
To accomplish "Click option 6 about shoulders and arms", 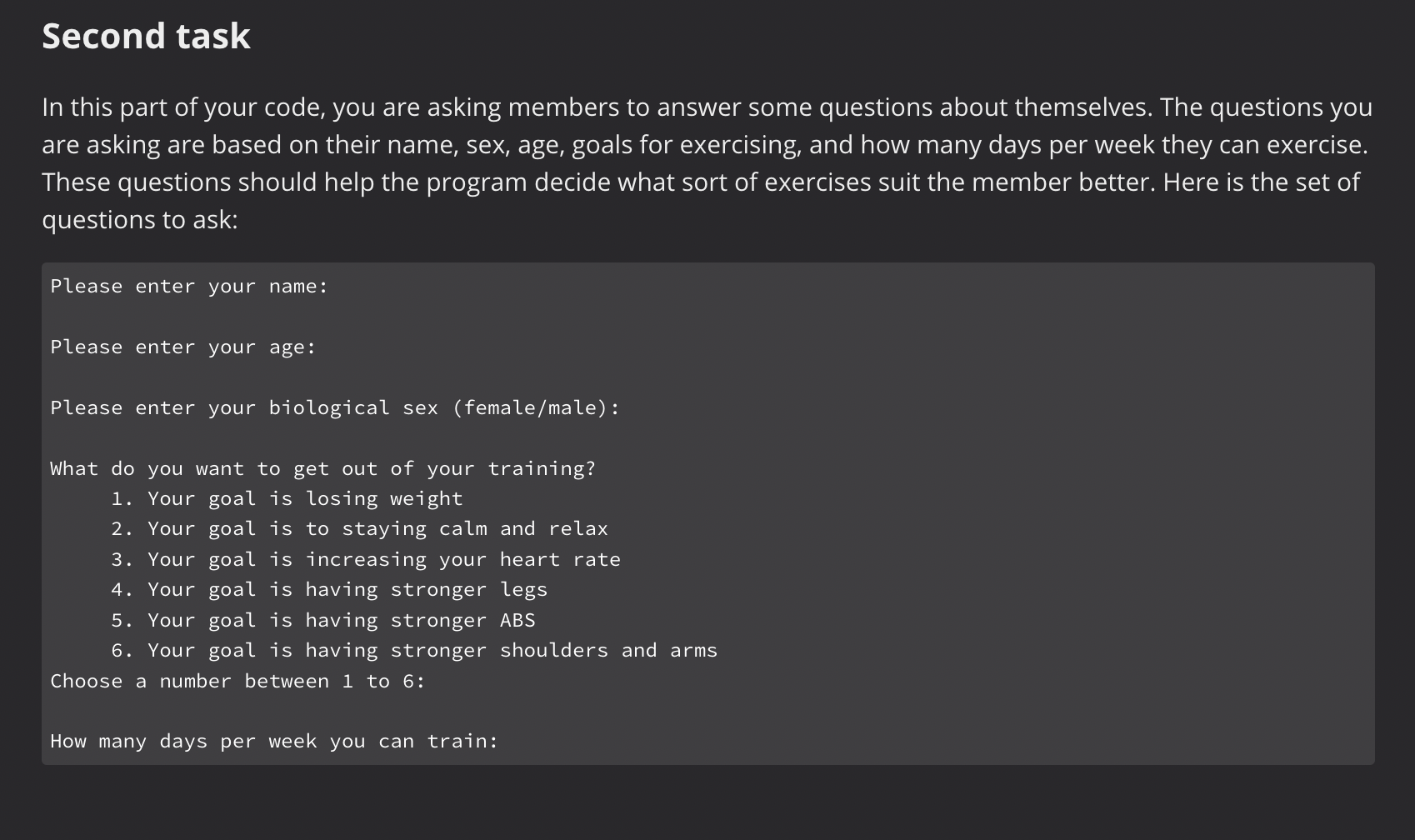I will click(x=414, y=651).
